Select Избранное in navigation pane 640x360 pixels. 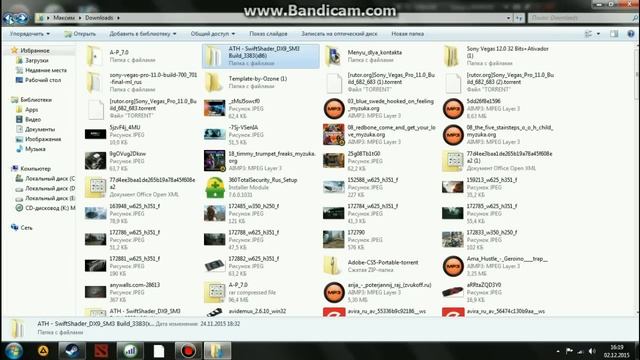tap(35, 51)
